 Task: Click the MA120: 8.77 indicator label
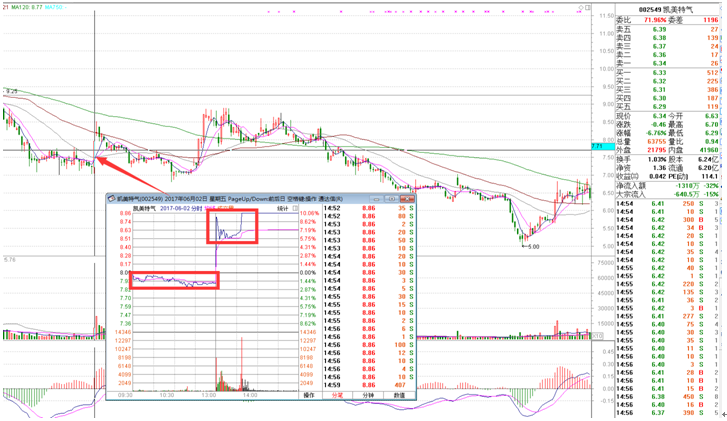click(27, 7)
